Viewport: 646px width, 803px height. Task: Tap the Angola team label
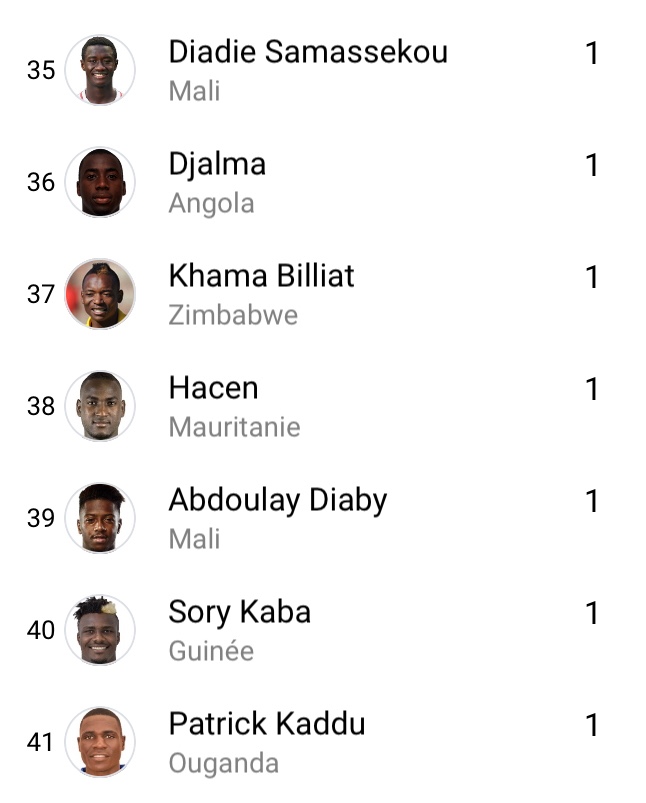coord(212,203)
